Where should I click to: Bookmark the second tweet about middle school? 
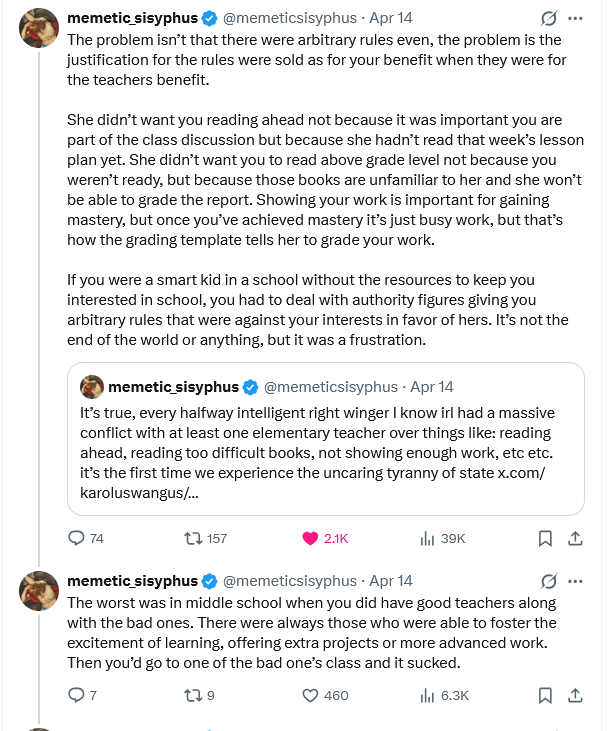(x=546, y=695)
